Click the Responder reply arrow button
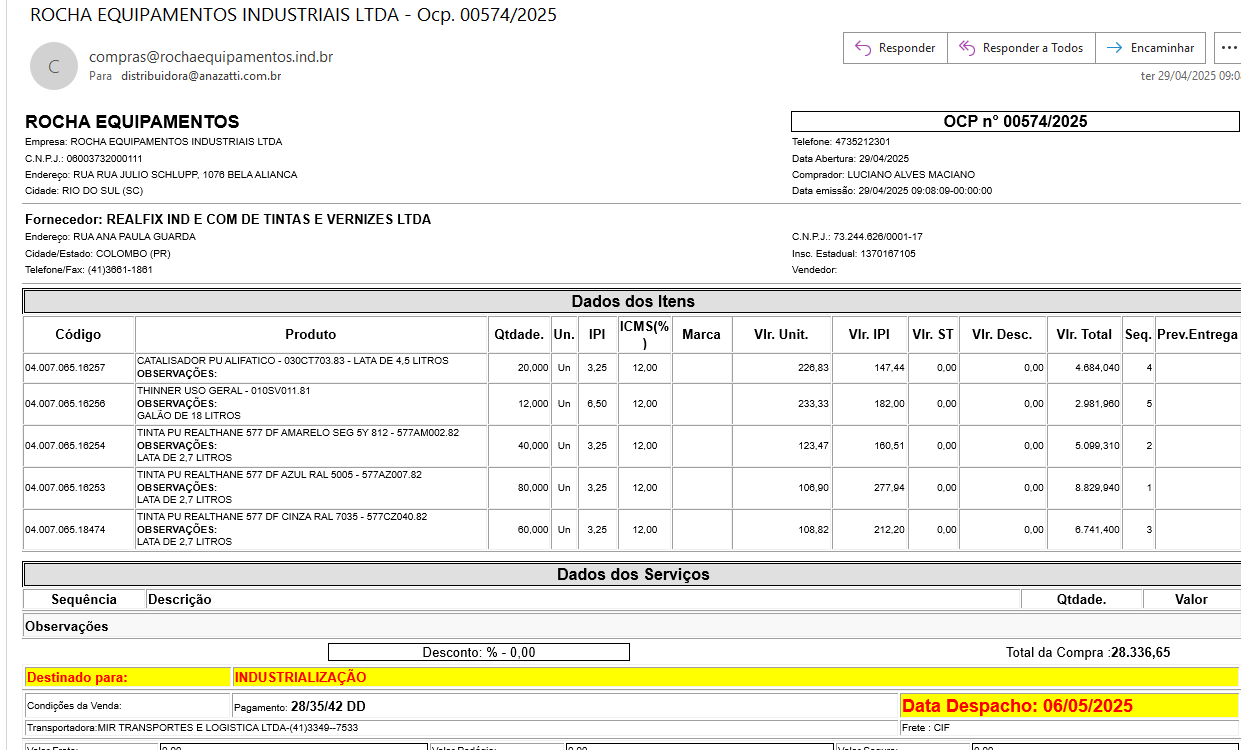Image resolution: width=1241 pixels, height=750 pixels. [x=895, y=48]
